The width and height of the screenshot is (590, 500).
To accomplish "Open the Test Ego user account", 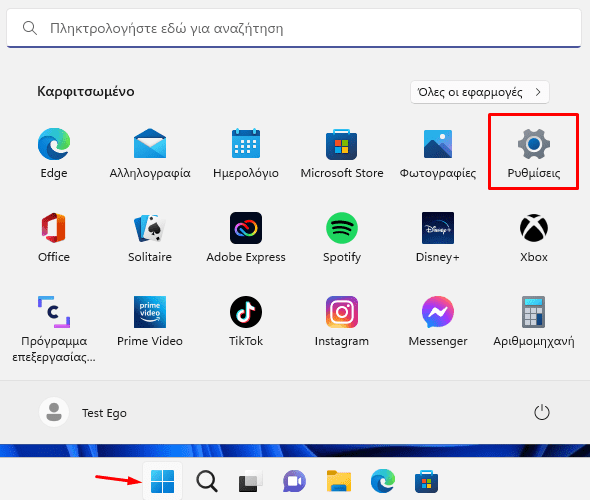I will click(83, 412).
